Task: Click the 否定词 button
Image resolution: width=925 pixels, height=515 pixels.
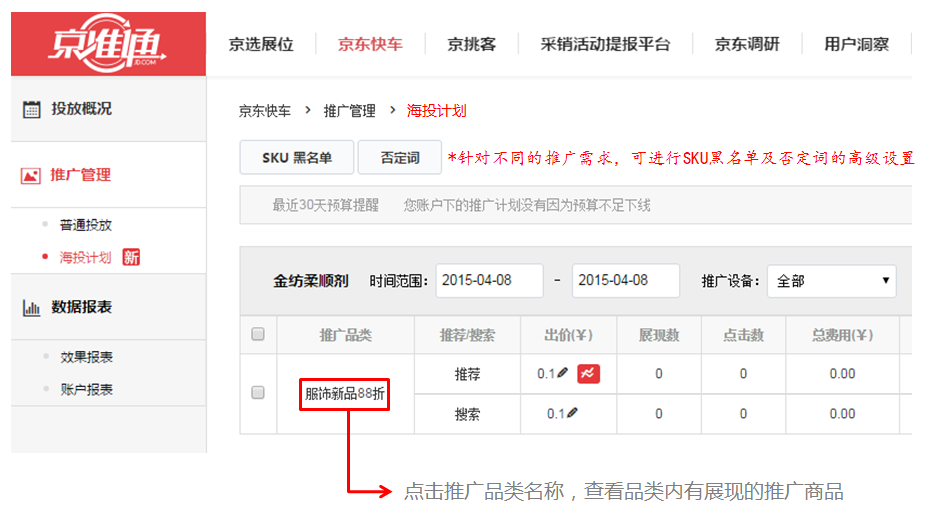Action: pyautogui.click(x=400, y=158)
